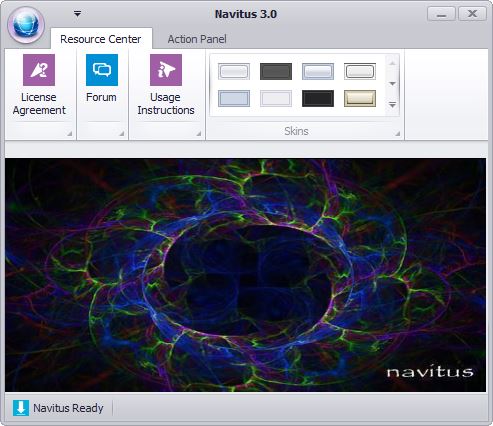
Task: Choose the light blue bottom-row skin
Action: click(234, 98)
